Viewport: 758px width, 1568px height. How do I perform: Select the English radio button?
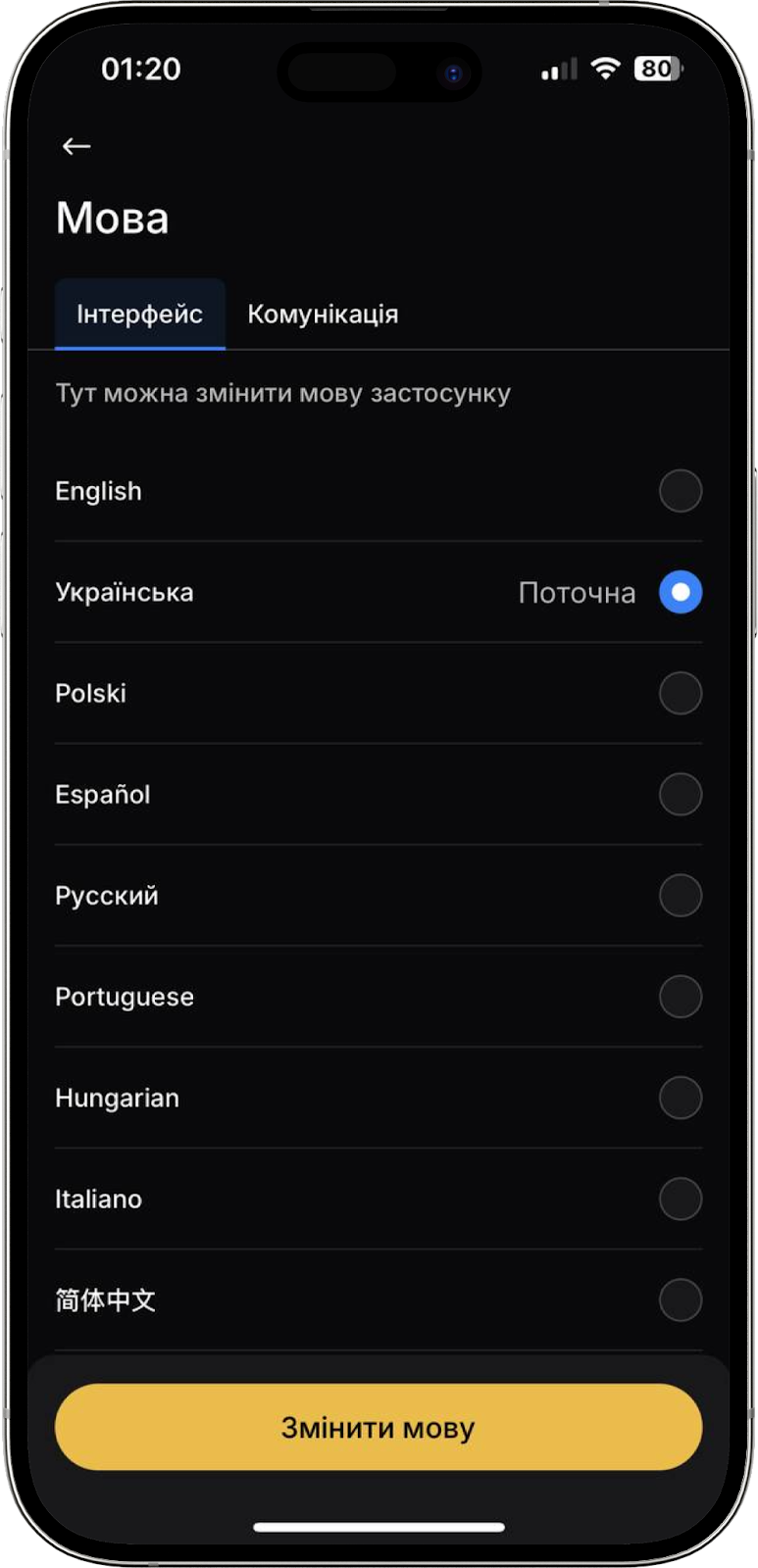point(681,491)
